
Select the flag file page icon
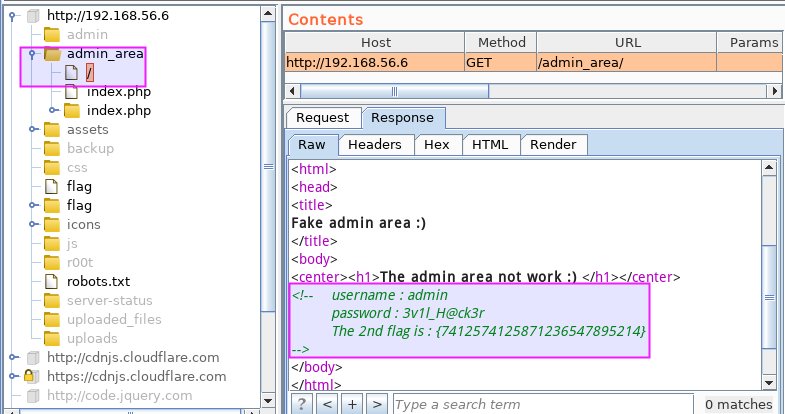coord(52,187)
